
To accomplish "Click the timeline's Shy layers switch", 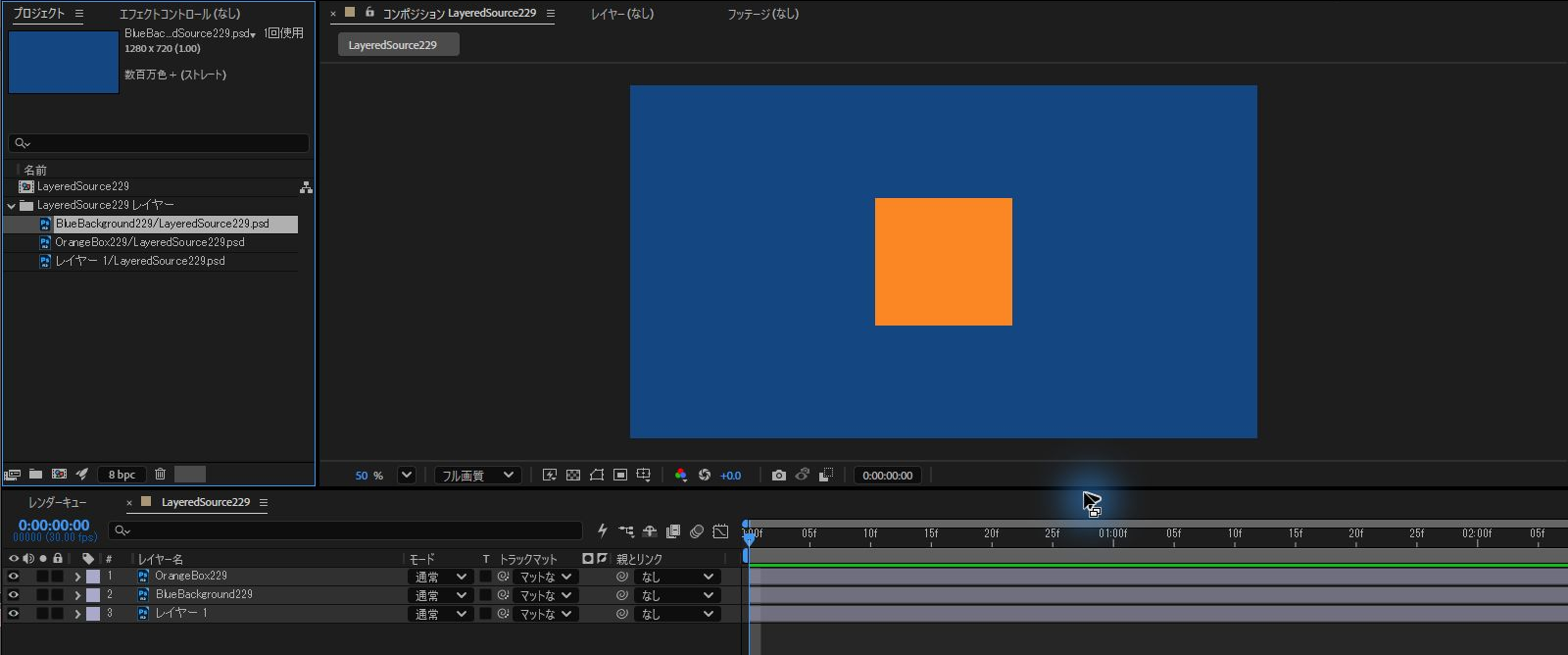I will pos(650,531).
